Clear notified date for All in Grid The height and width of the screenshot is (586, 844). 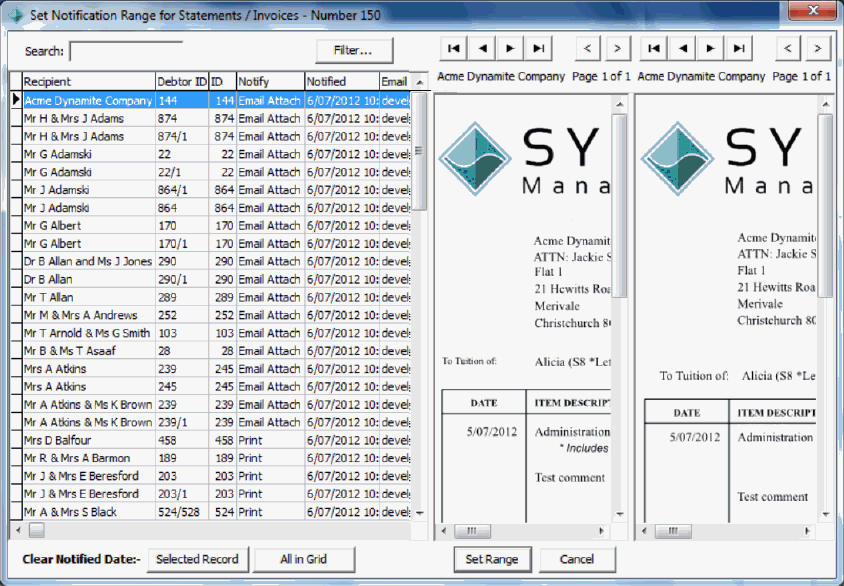coord(304,560)
